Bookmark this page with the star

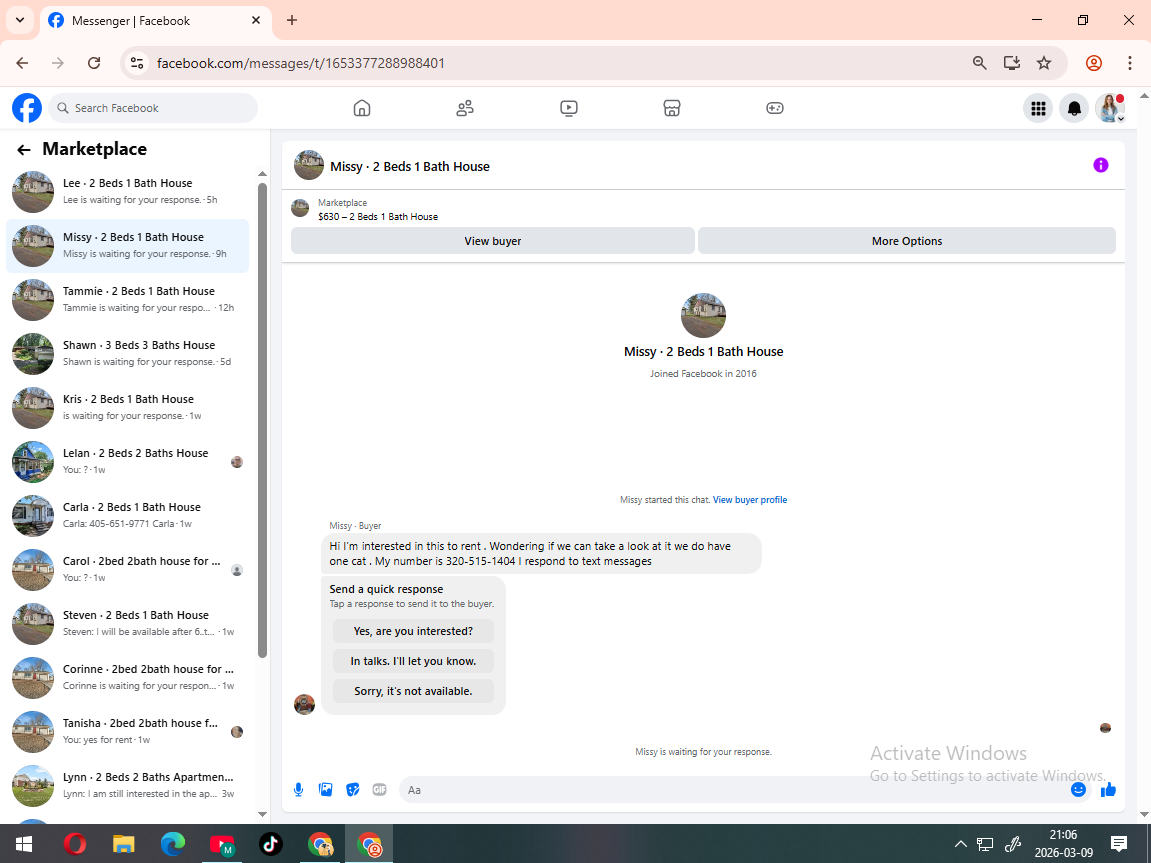pyautogui.click(x=1044, y=63)
